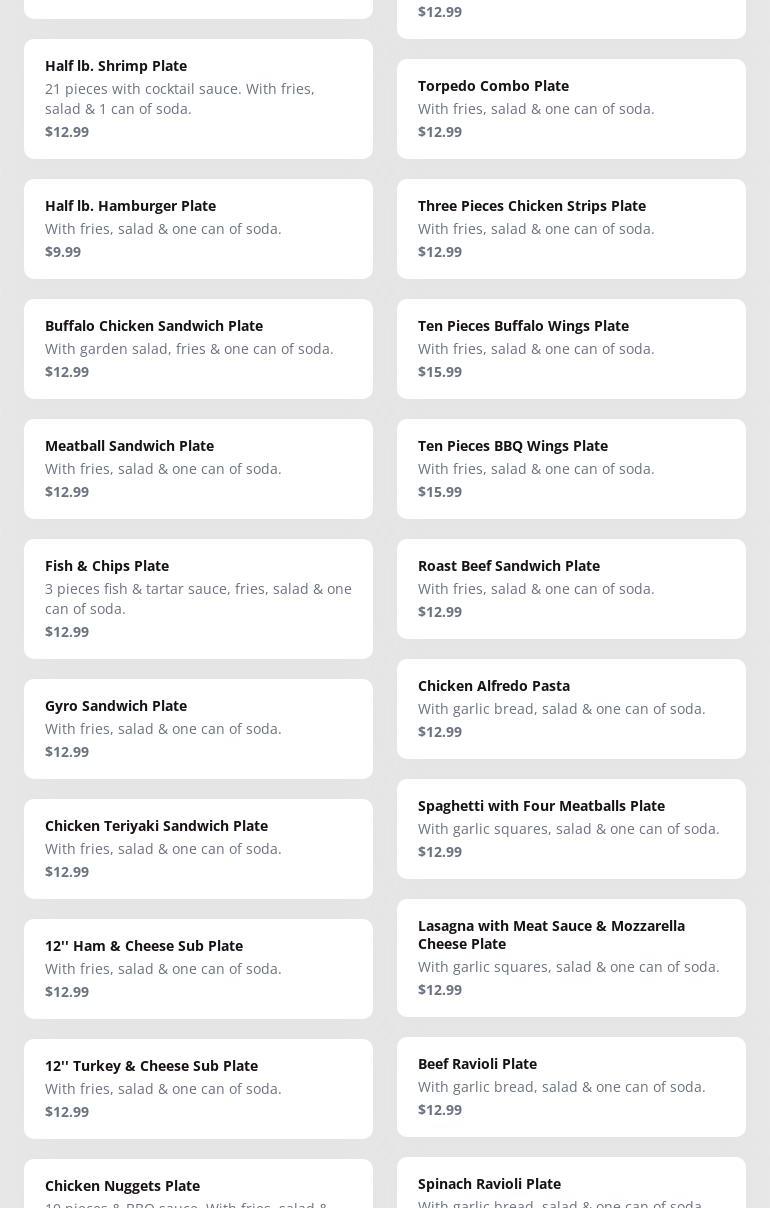
Task: Select Ten Pieces Buffalo Wings Plate
Action: (x=571, y=348)
